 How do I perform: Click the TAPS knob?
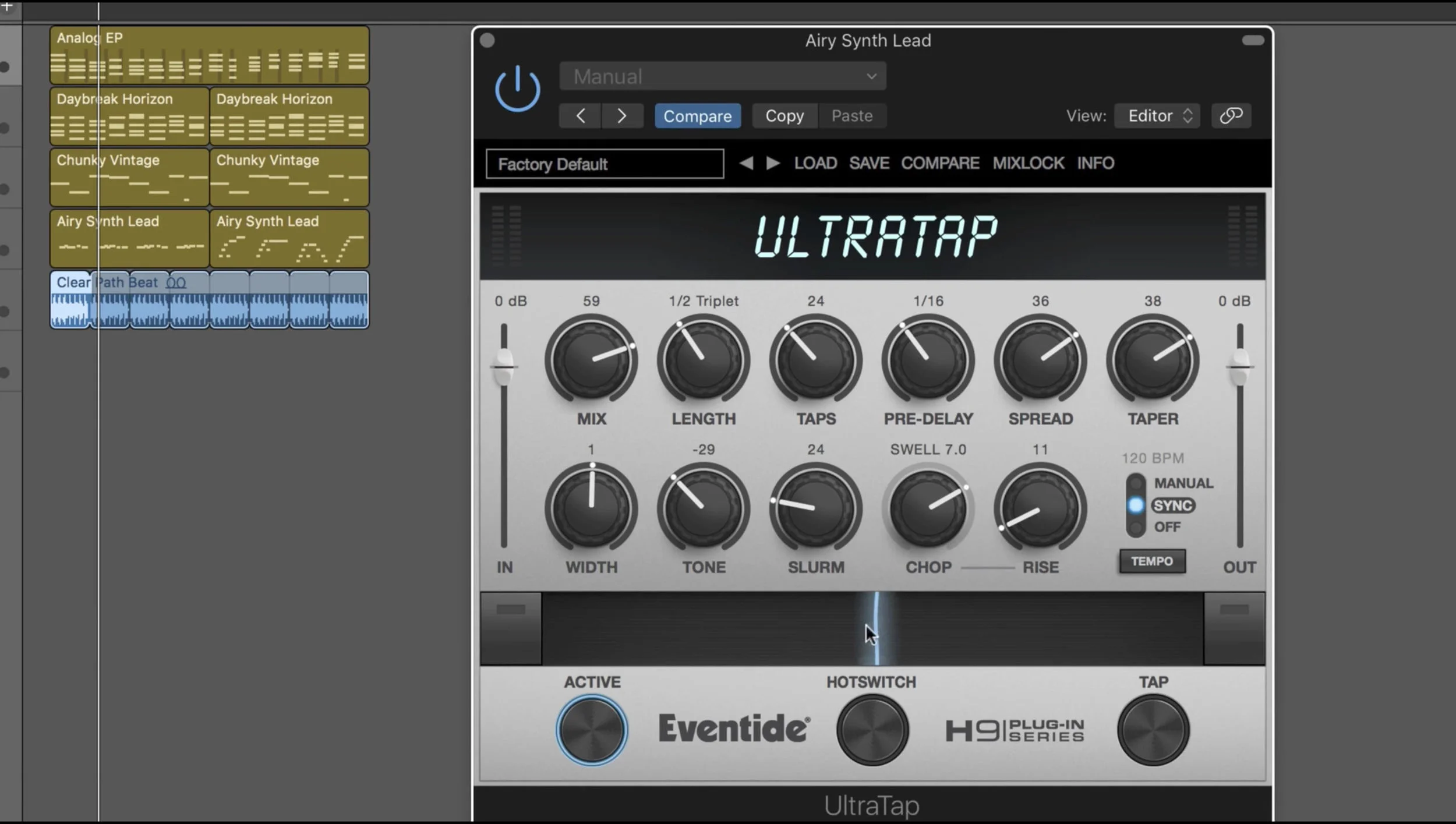(815, 360)
